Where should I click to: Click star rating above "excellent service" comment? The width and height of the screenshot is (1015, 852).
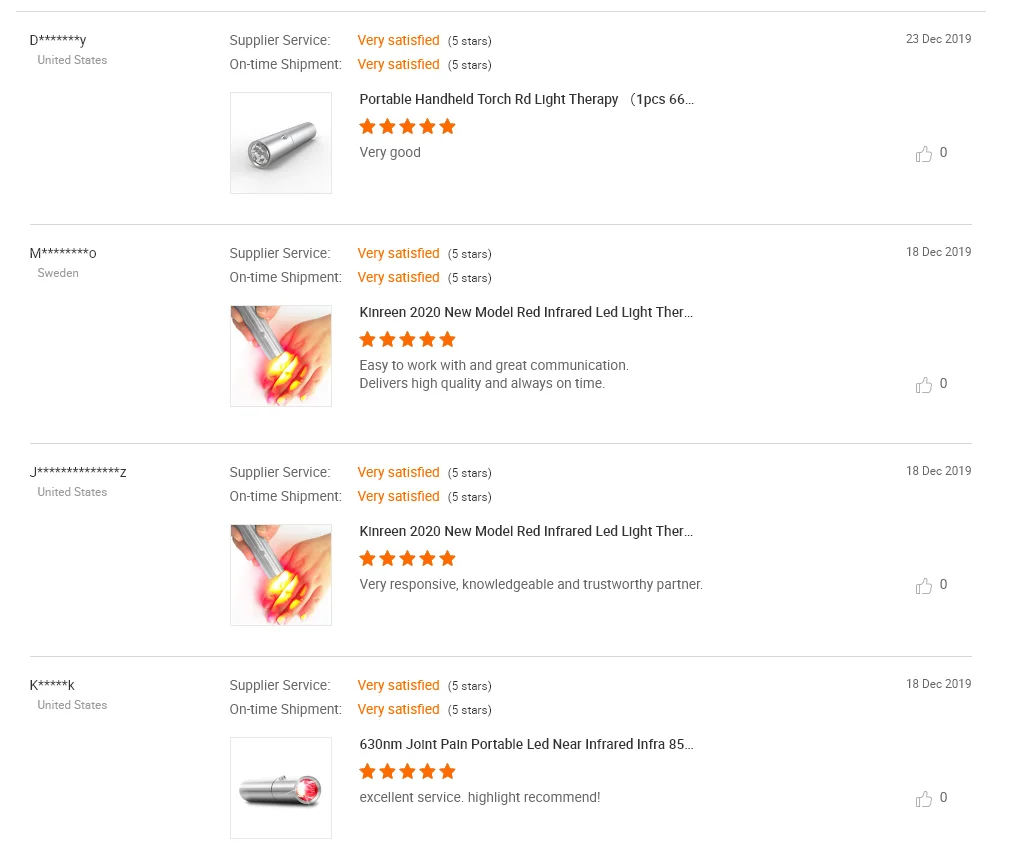(x=407, y=772)
